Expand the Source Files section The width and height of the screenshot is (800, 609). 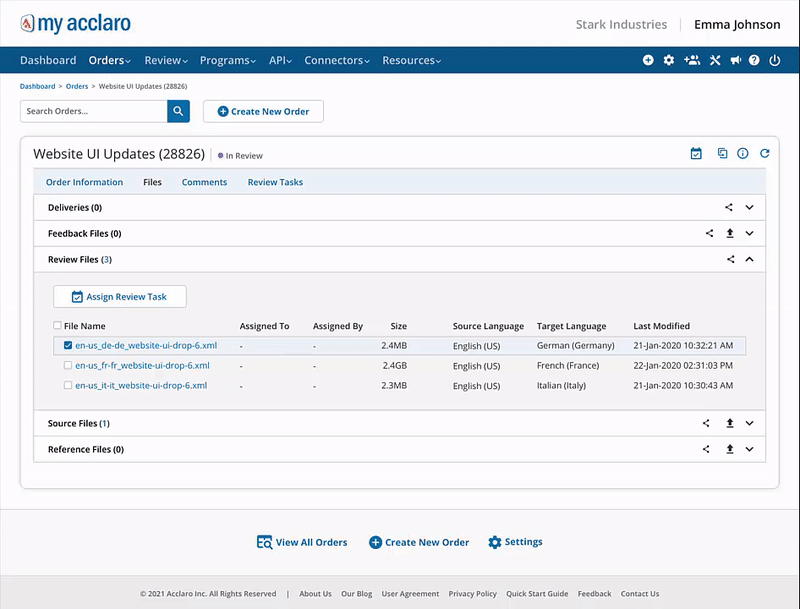point(749,423)
